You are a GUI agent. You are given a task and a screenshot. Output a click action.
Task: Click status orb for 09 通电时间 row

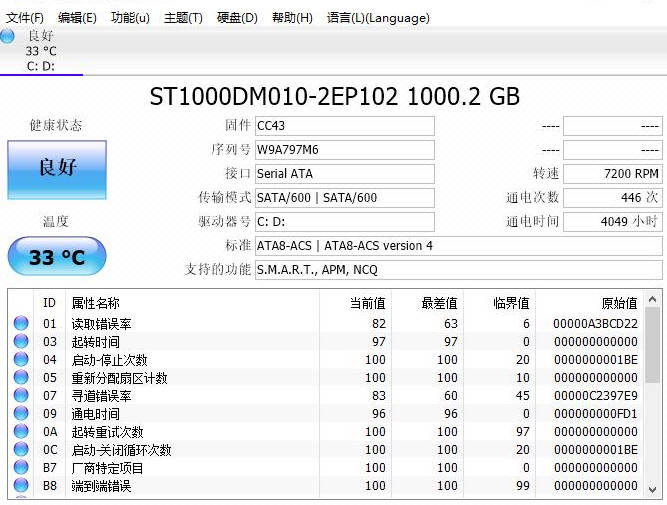21,414
